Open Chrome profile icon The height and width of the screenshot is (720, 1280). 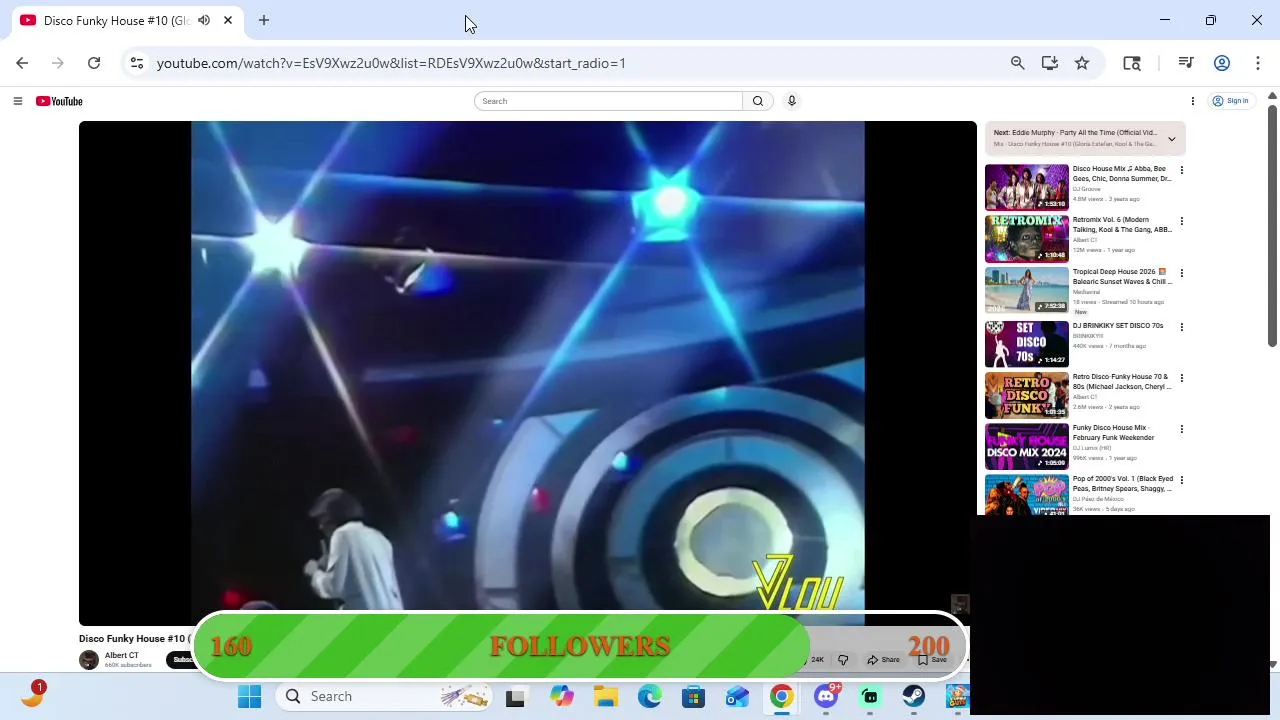(x=1222, y=63)
